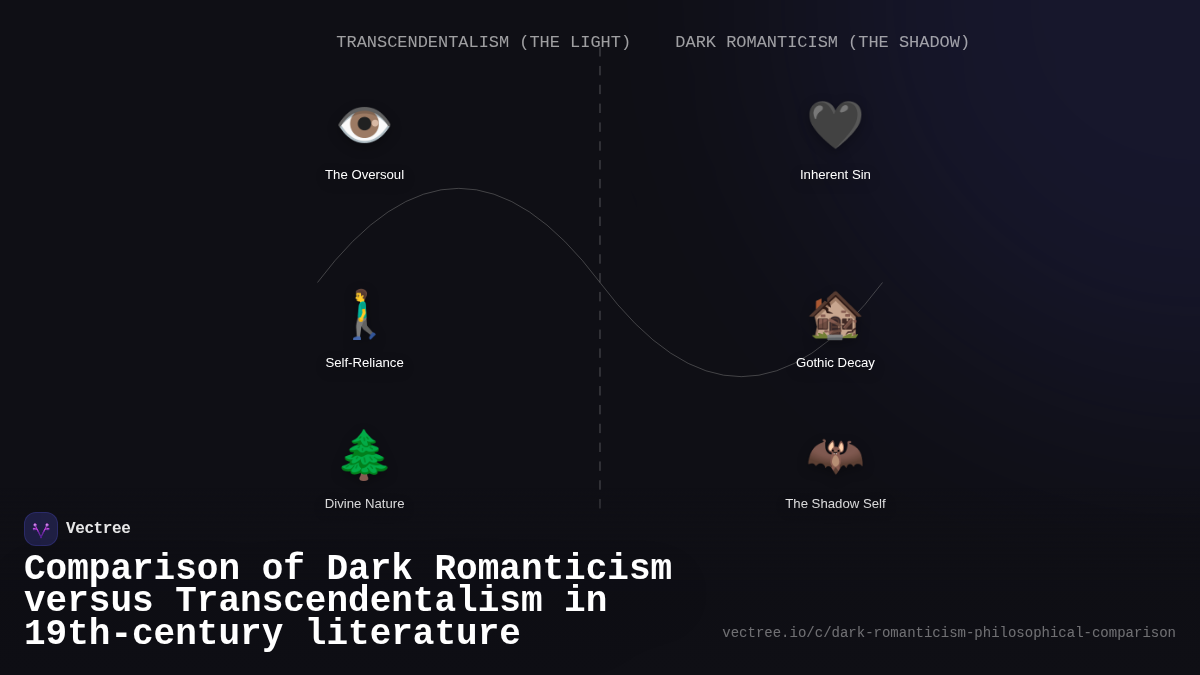Click the Vectree brand name text

(x=98, y=528)
